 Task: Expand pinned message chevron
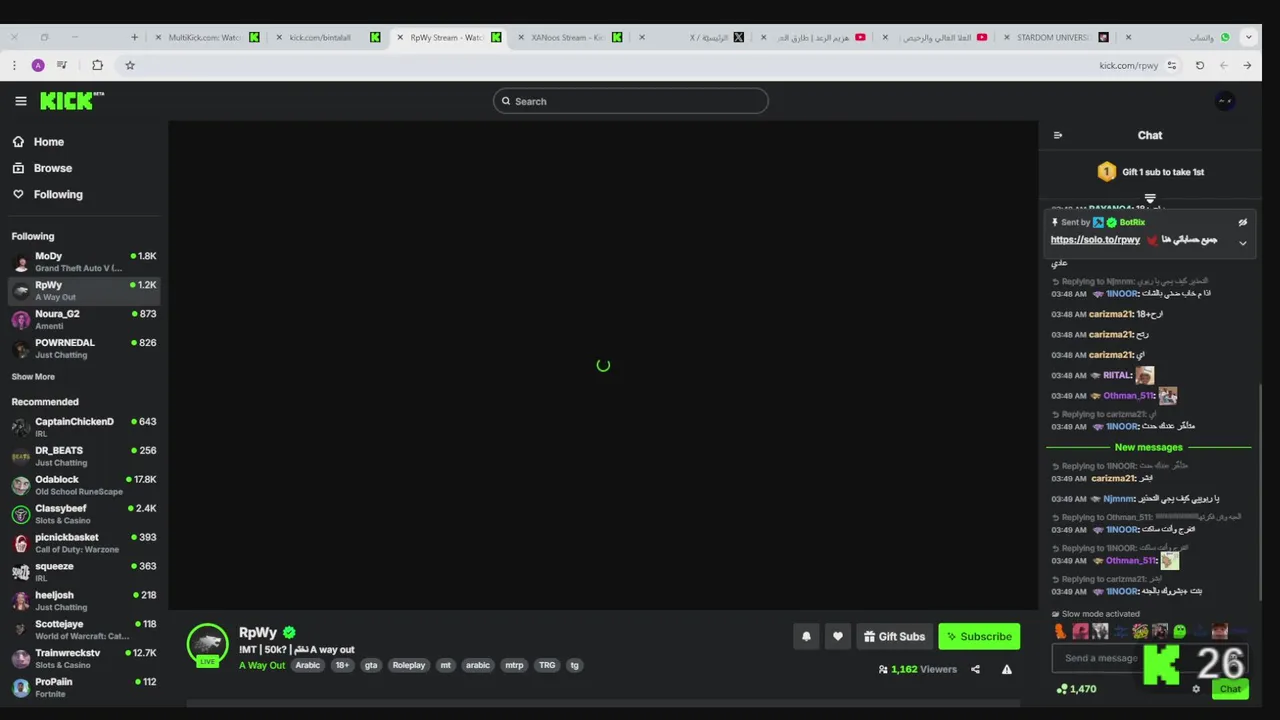[1243, 243]
